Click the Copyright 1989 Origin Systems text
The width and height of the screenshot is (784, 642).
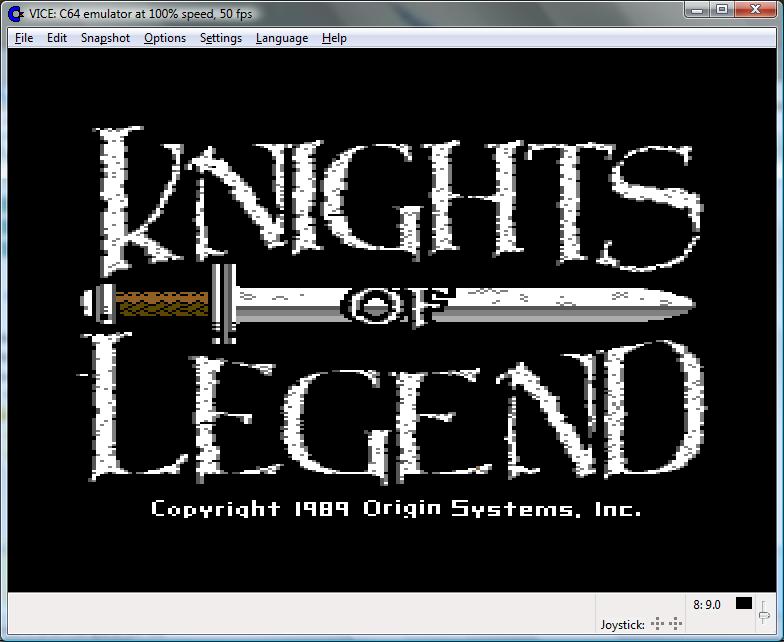click(396, 508)
